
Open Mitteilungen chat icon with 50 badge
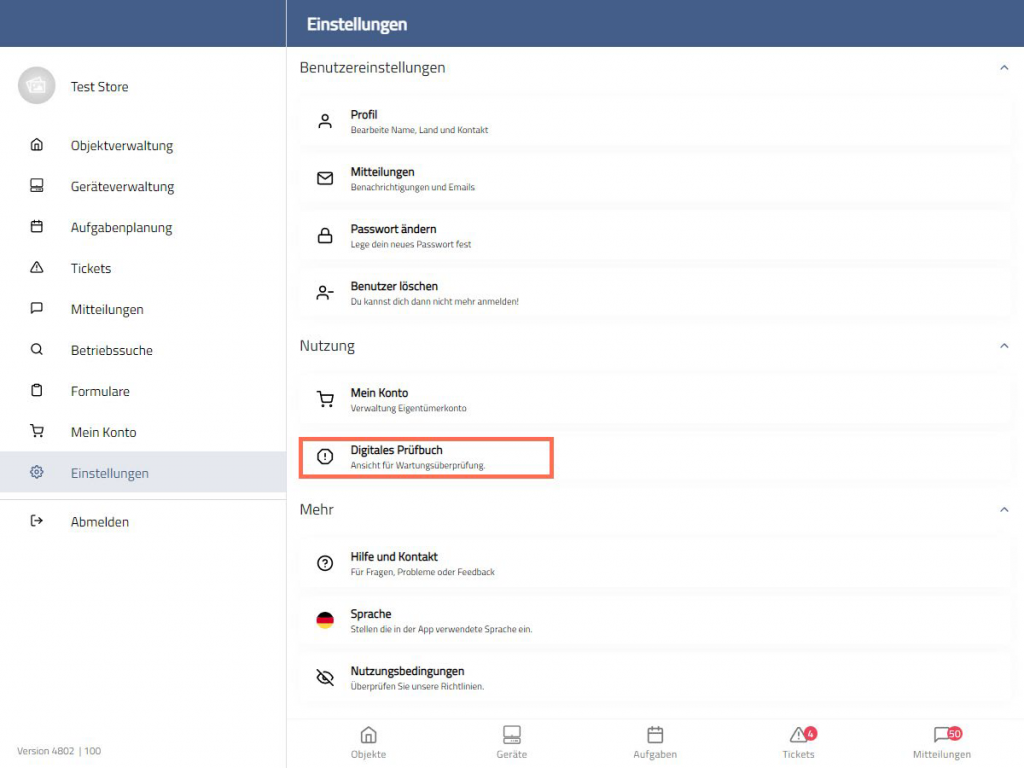coord(941,736)
